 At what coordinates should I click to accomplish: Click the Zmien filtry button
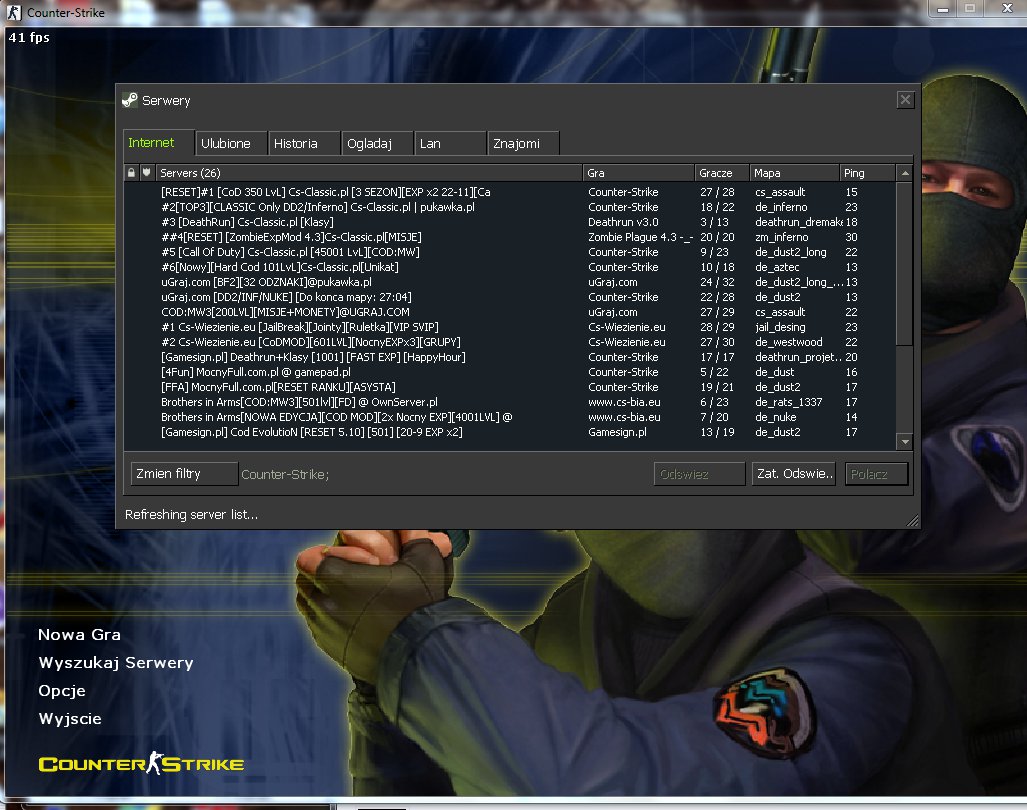(184, 473)
